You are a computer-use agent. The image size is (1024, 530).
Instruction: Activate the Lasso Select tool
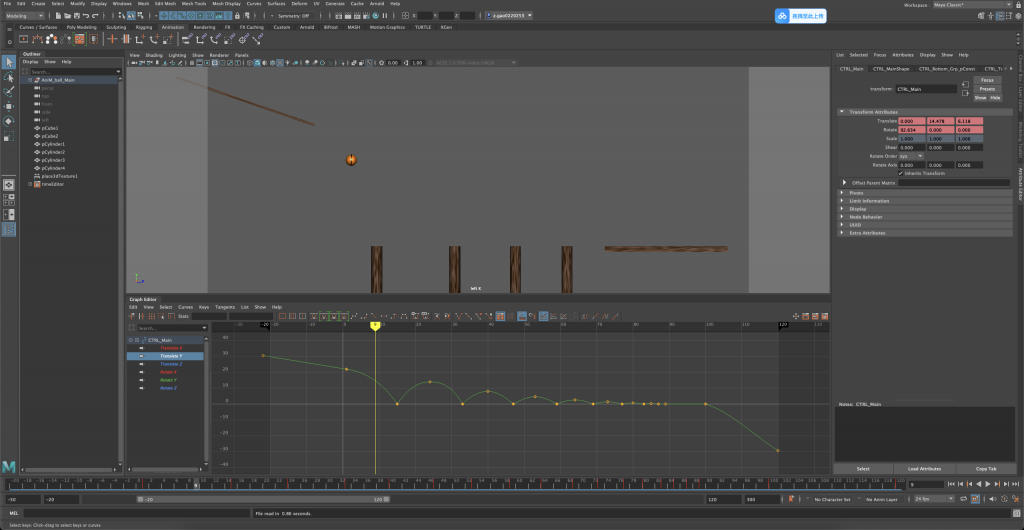point(8,77)
